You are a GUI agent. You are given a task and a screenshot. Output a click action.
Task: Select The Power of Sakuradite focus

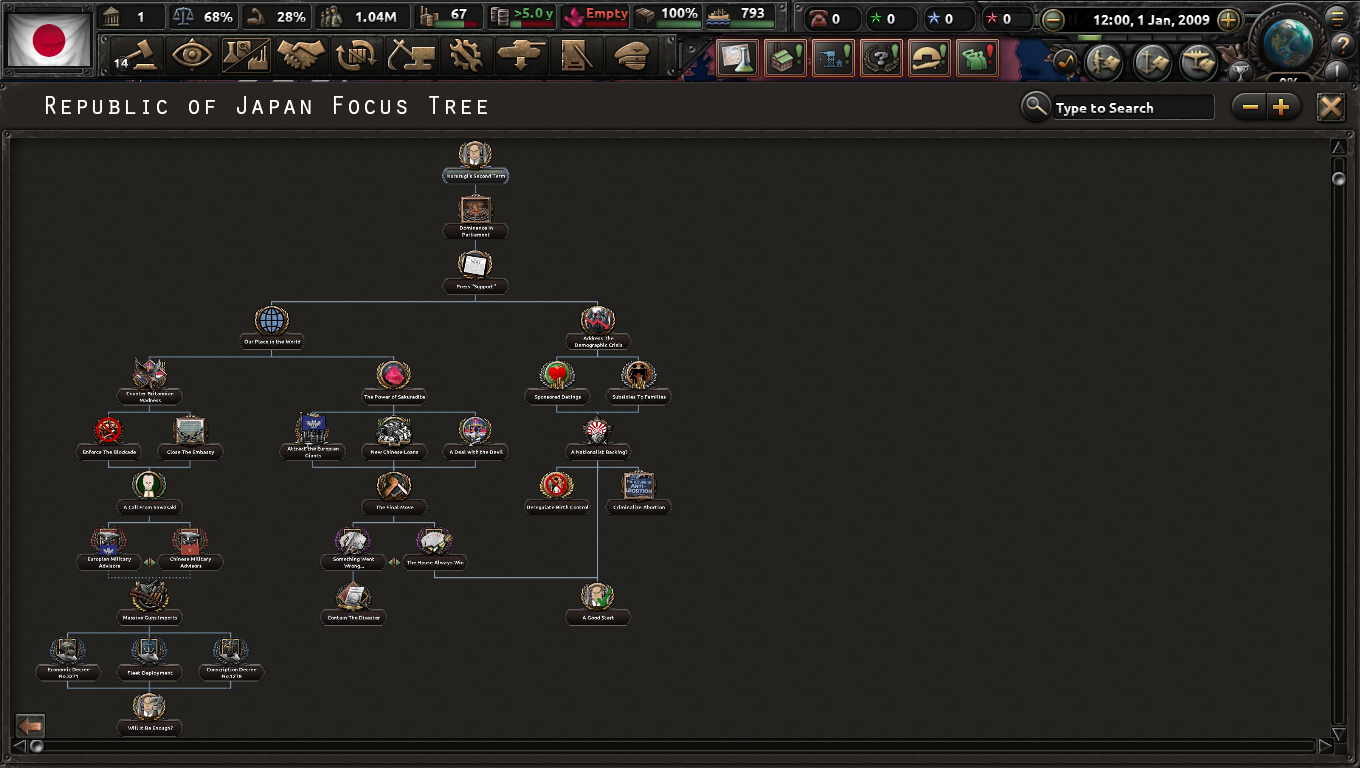coord(393,383)
